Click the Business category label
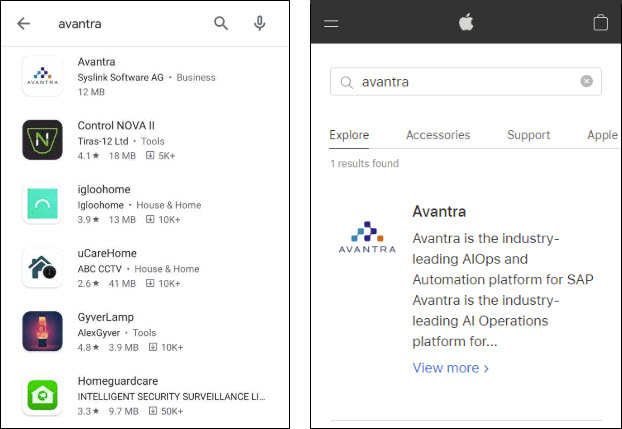This screenshot has width=622, height=429. tap(196, 77)
